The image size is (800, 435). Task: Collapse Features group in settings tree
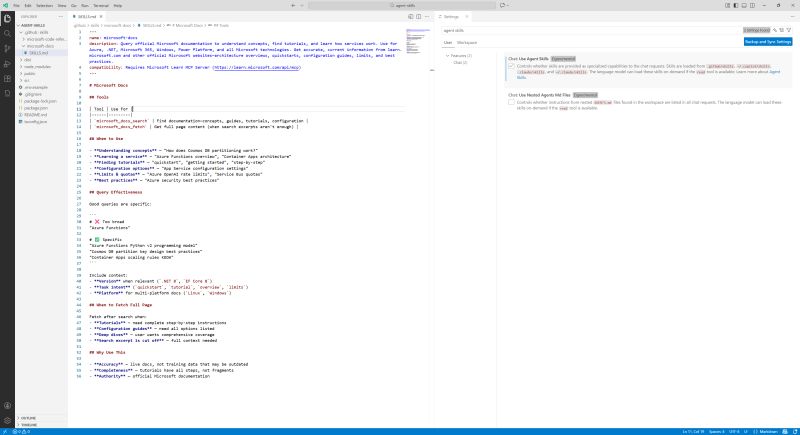coord(446,55)
